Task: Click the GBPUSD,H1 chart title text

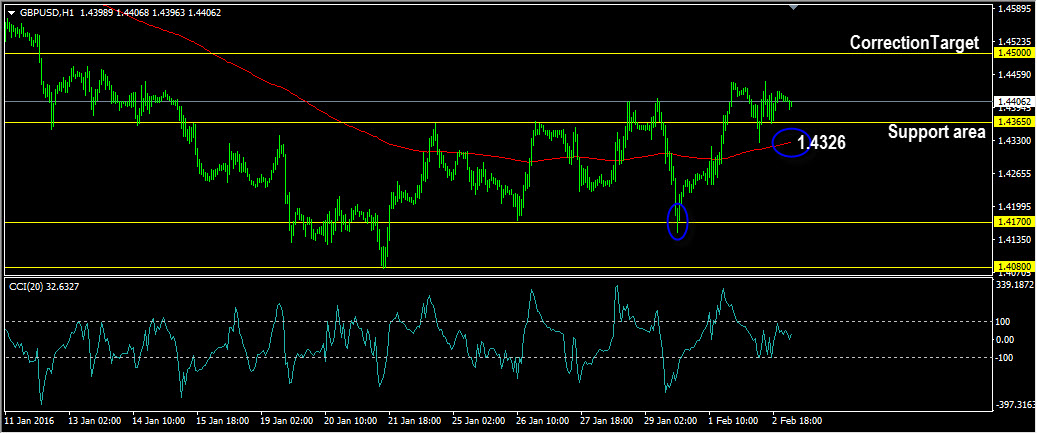Action: 46,12
